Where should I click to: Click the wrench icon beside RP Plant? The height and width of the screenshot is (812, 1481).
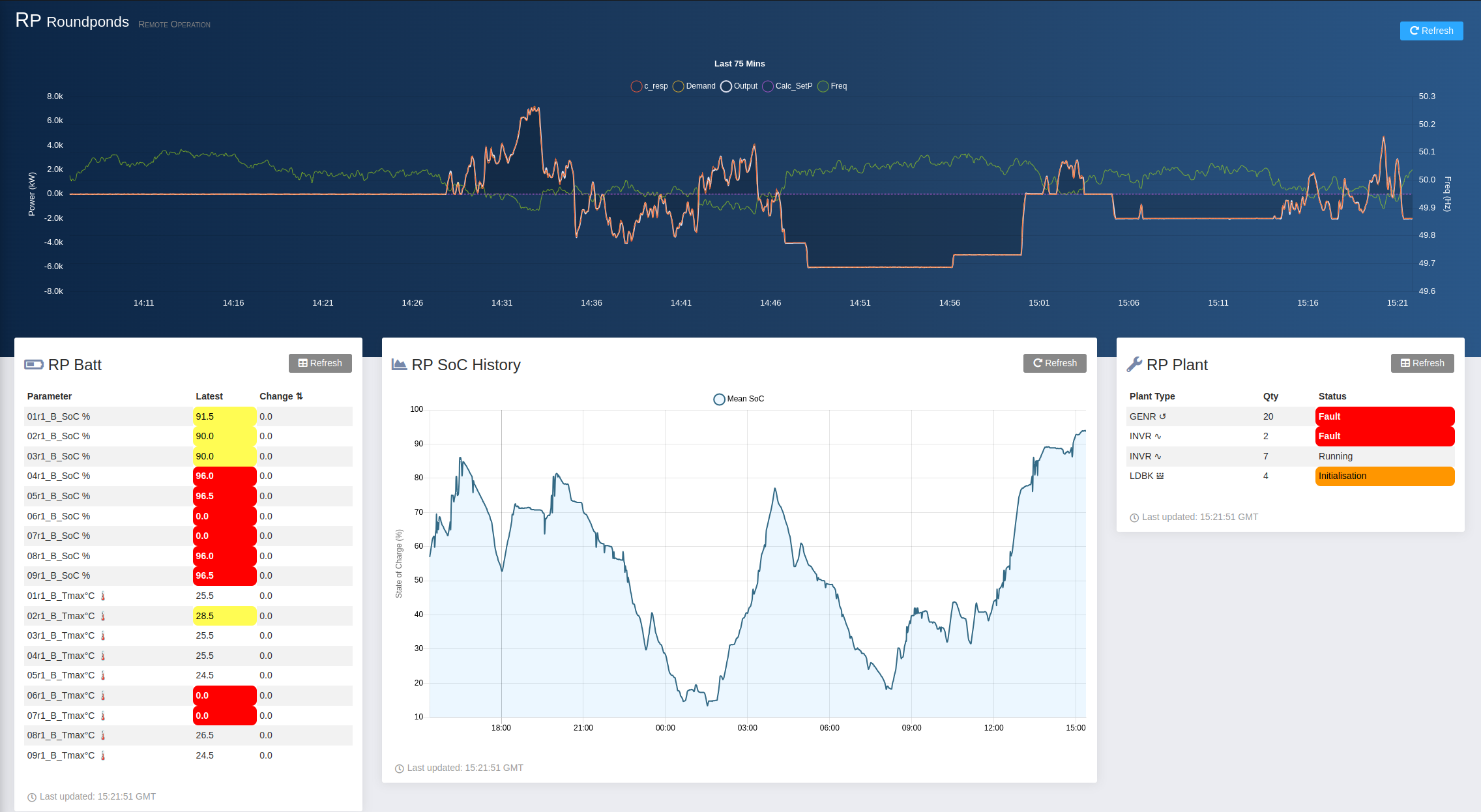coord(1134,364)
